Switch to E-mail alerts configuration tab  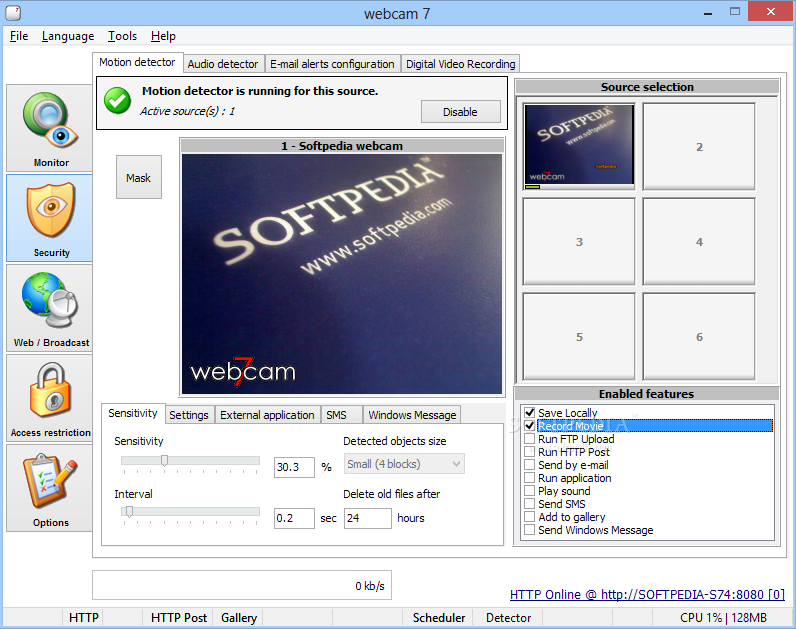pyautogui.click(x=332, y=64)
